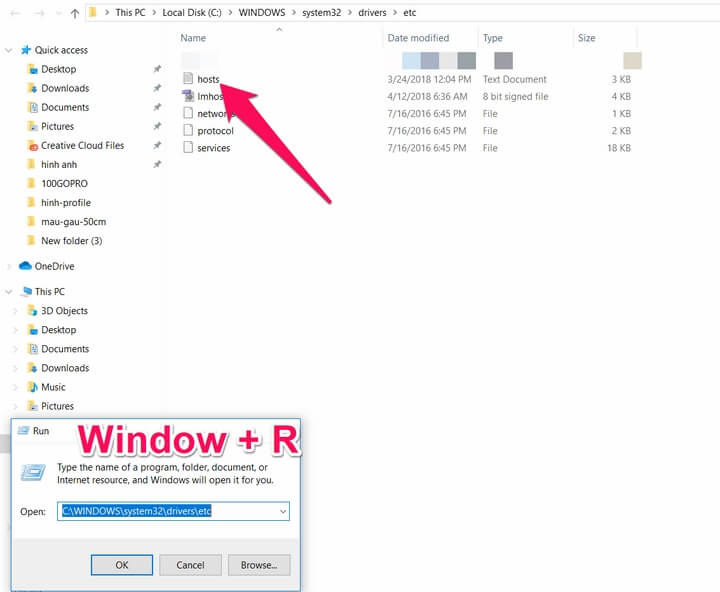Click This PC in the address bar
The image size is (720, 592).
(130, 13)
